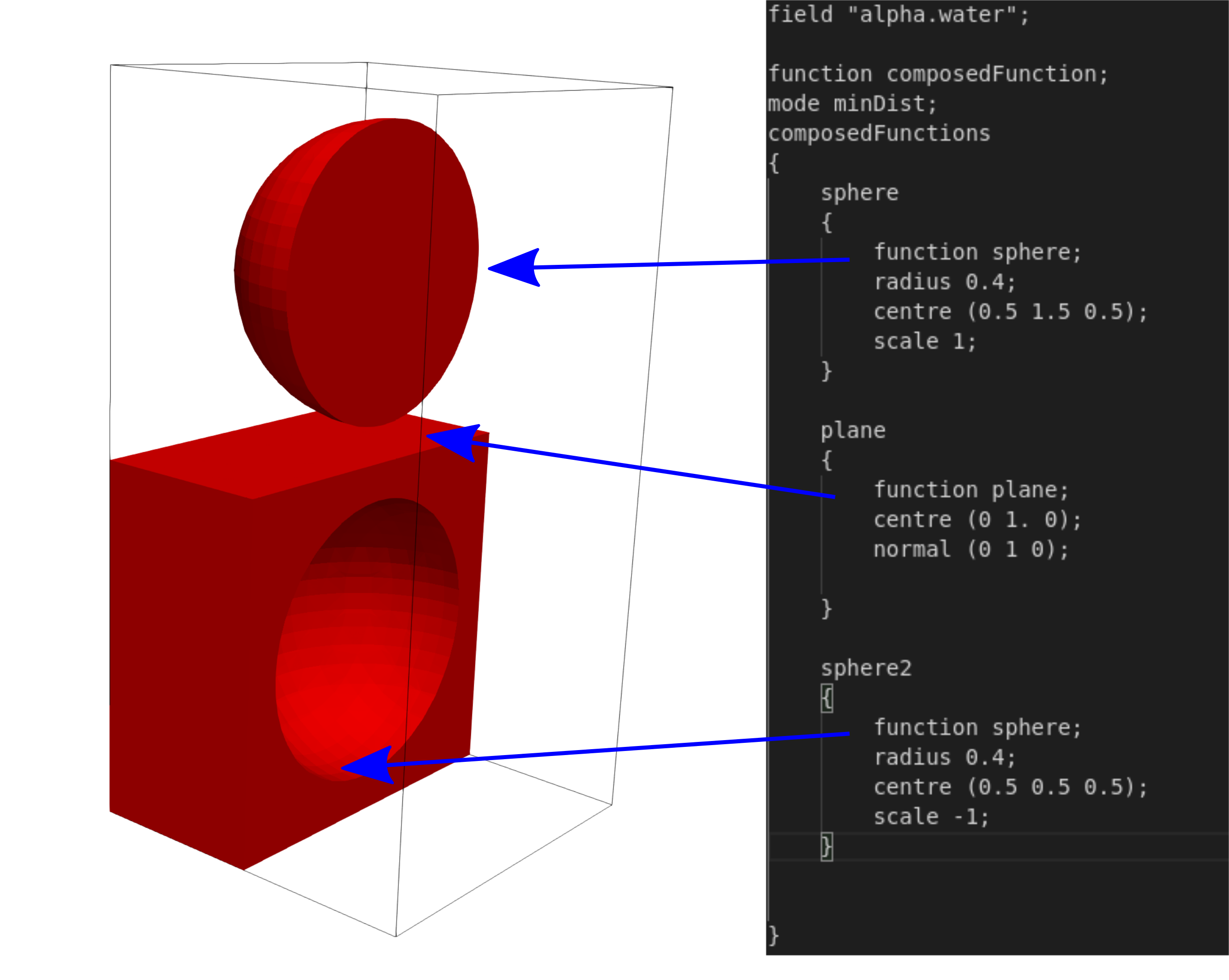Click the 'composedFunctions' keyword line
The width and height of the screenshot is (1229, 980).
click(x=879, y=134)
